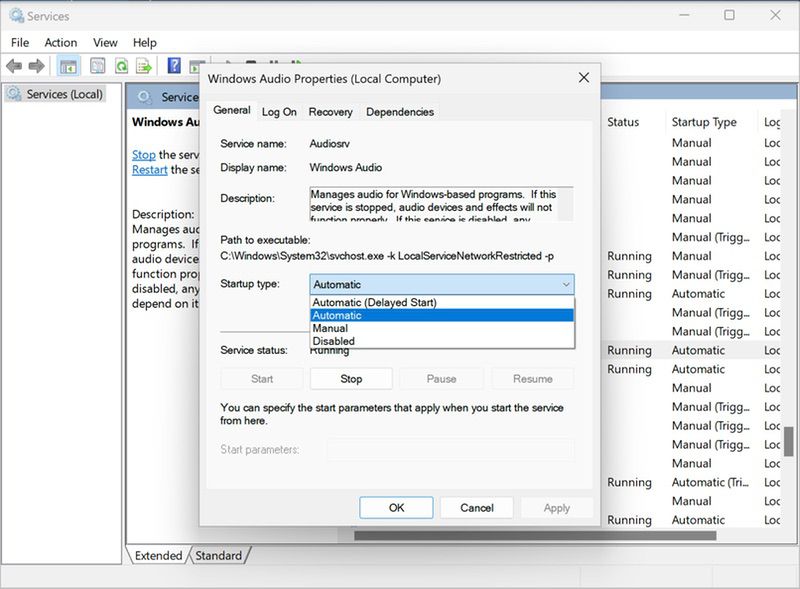800x589 pixels.
Task: Switch to the Dependencies tab
Action: [400, 112]
